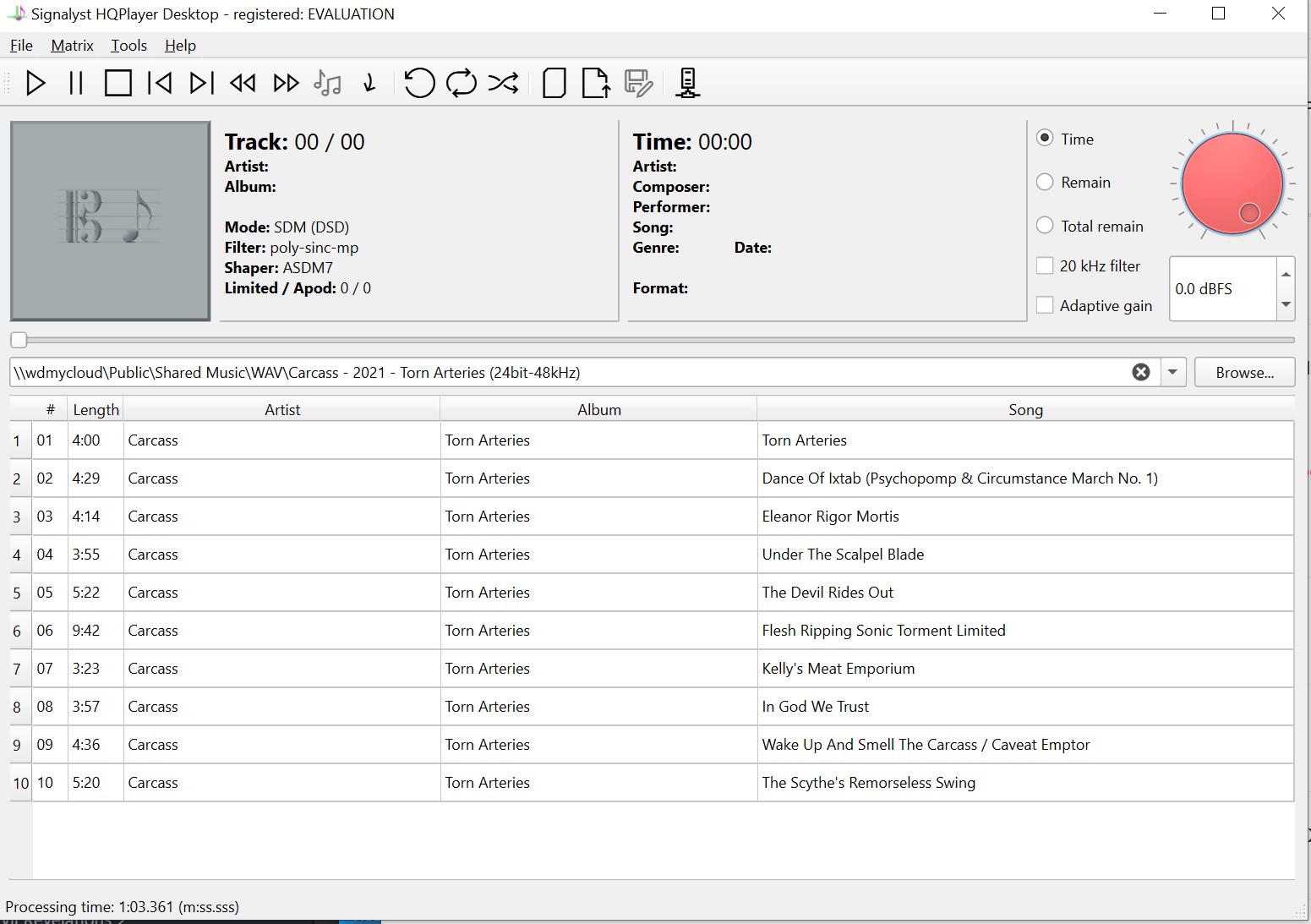Click the Artist 'Carcass' cell in row 08

click(x=282, y=707)
